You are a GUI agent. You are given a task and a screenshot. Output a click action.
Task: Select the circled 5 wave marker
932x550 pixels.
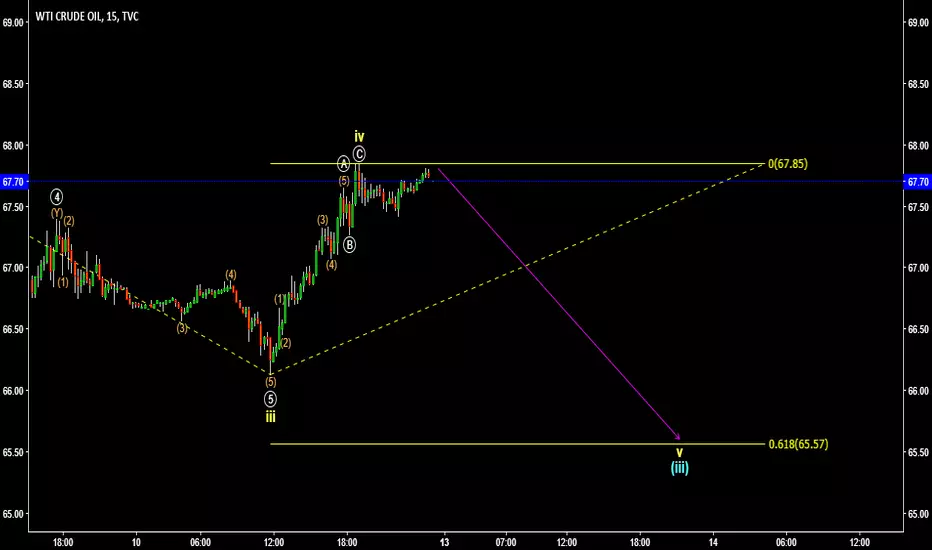point(270,399)
